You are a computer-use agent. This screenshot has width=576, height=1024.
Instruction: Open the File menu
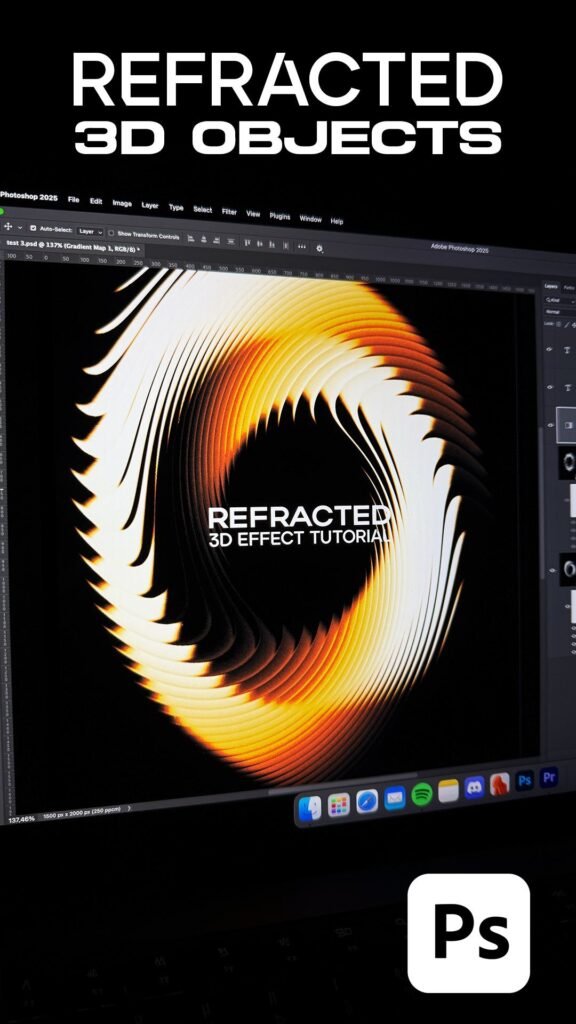[73, 199]
